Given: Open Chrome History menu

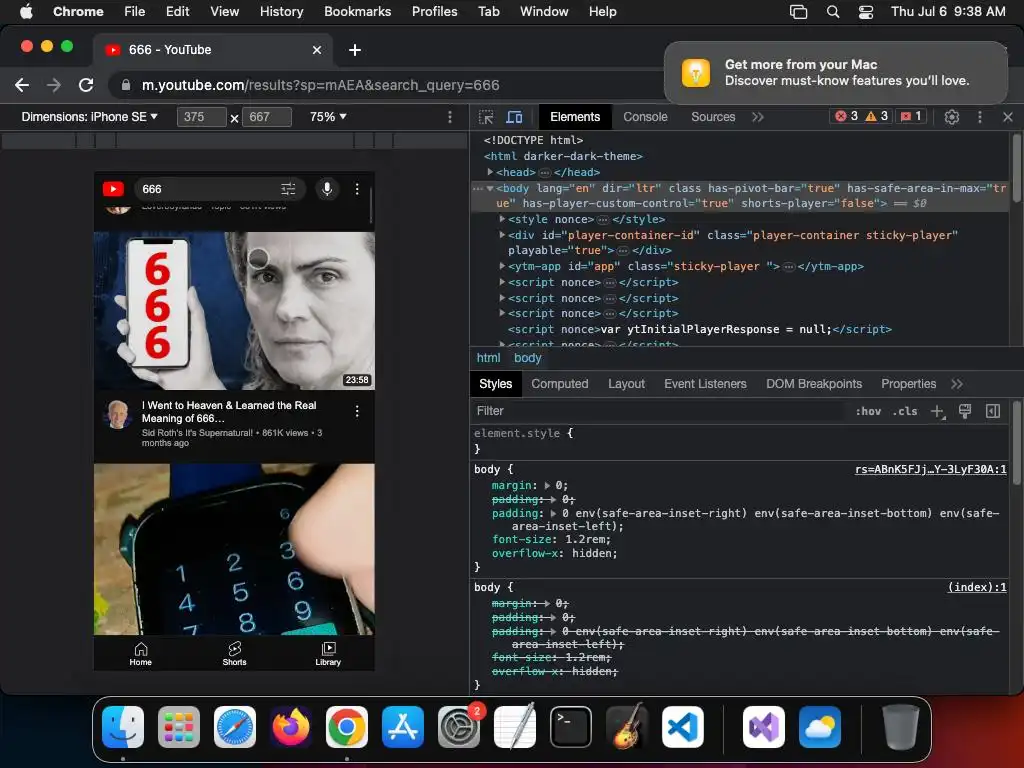Looking at the screenshot, I should tap(281, 12).
